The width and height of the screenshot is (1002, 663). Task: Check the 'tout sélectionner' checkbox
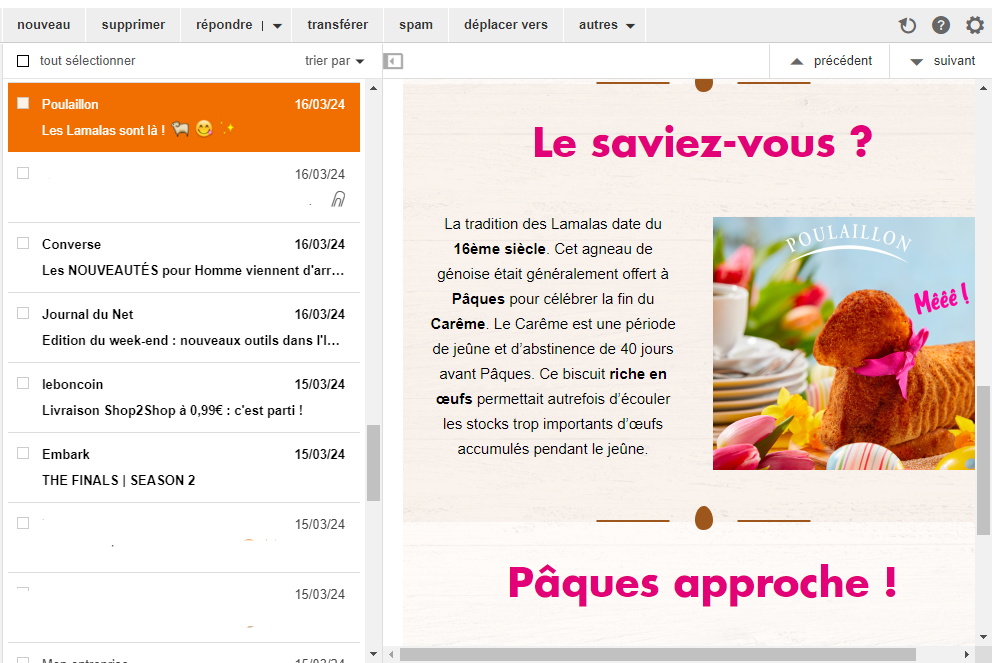[x=23, y=61]
